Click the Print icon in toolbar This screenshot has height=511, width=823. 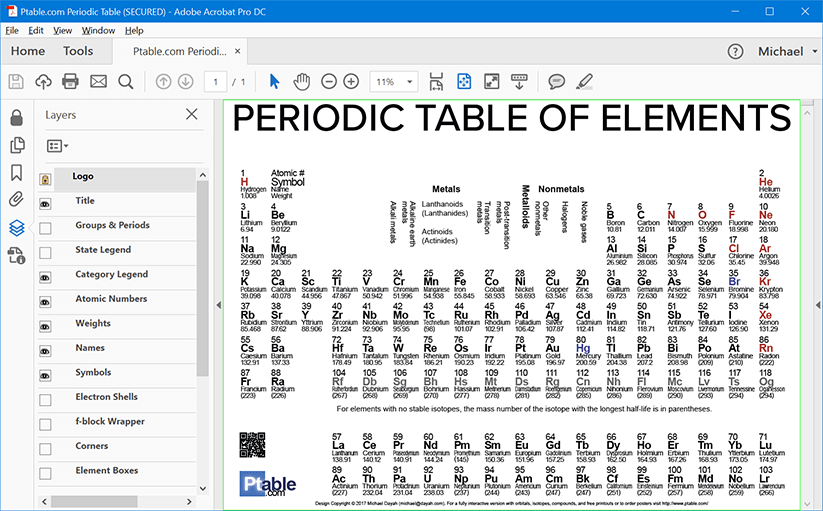click(x=70, y=81)
